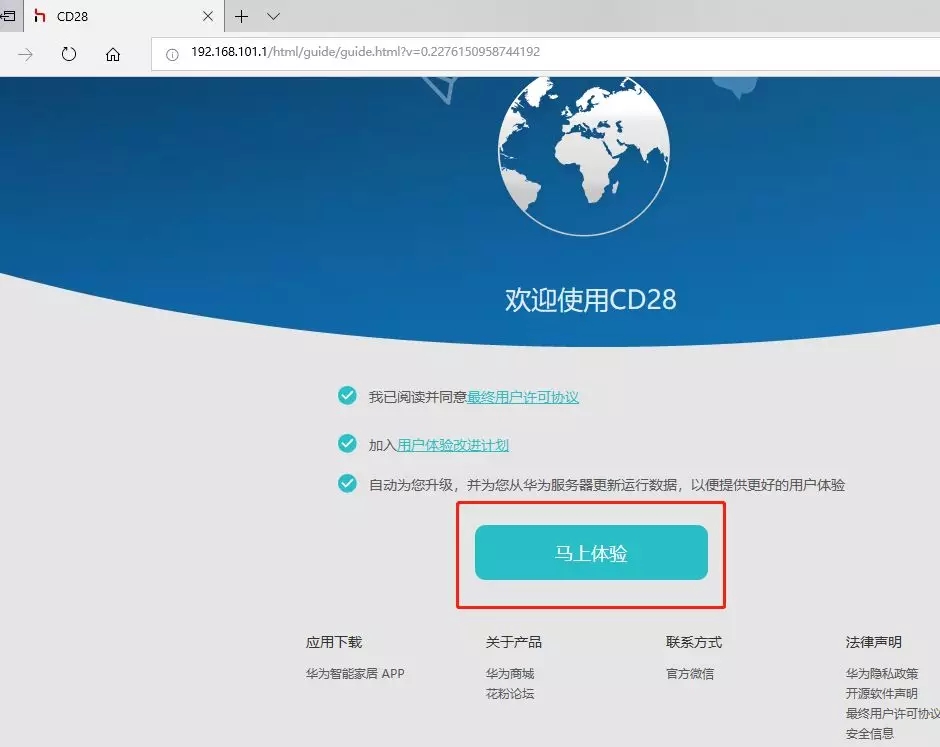Uncheck the 我已阅读并同意 agreement checkbox
940x747 pixels.
pos(347,396)
